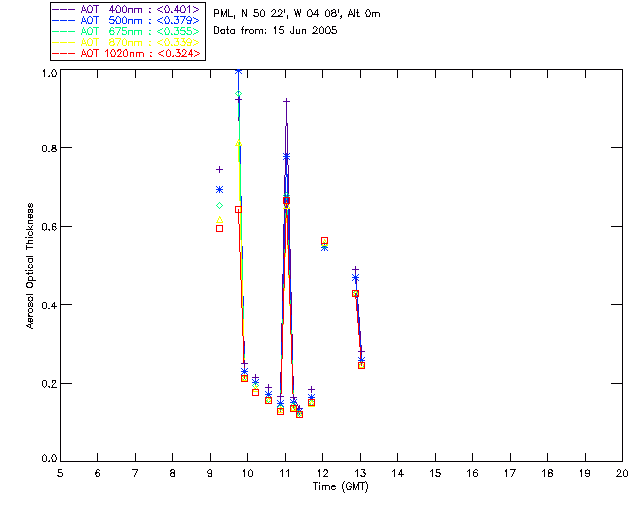The width and height of the screenshot is (640, 512).
Task: Click the y-axis tick label 0.2
Action: (x=49, y=384)
